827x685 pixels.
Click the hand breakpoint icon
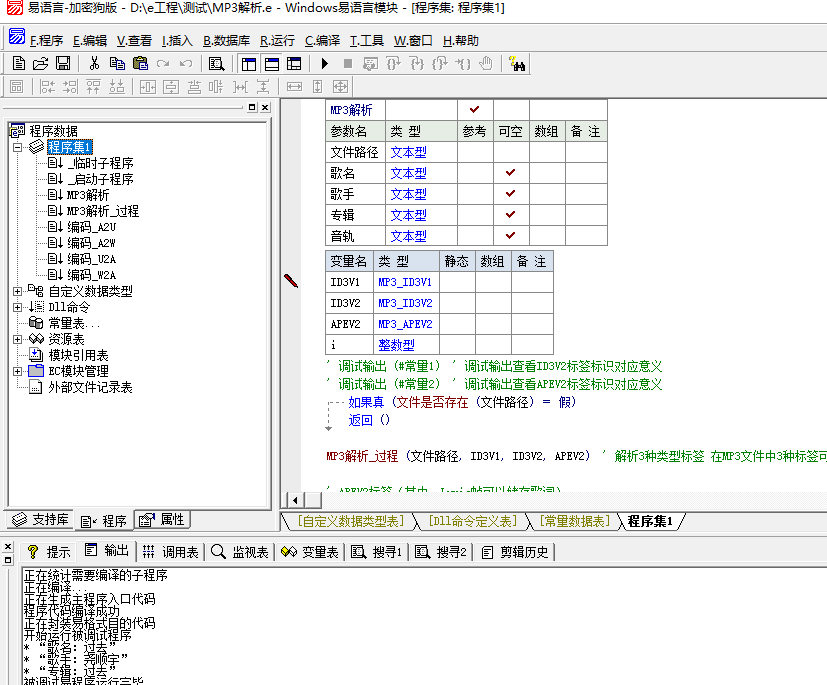tap(485, 64)
